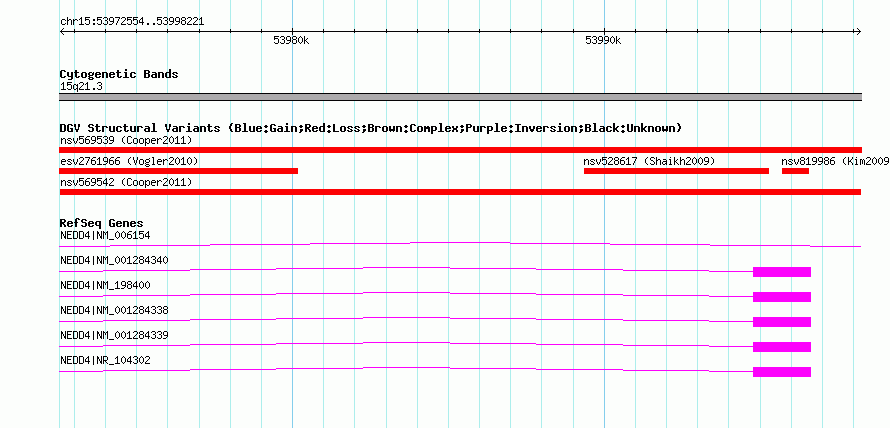Click the magenta exon block of NM_001284340
This screenshot has height=428, width=890.
[782, 272]
